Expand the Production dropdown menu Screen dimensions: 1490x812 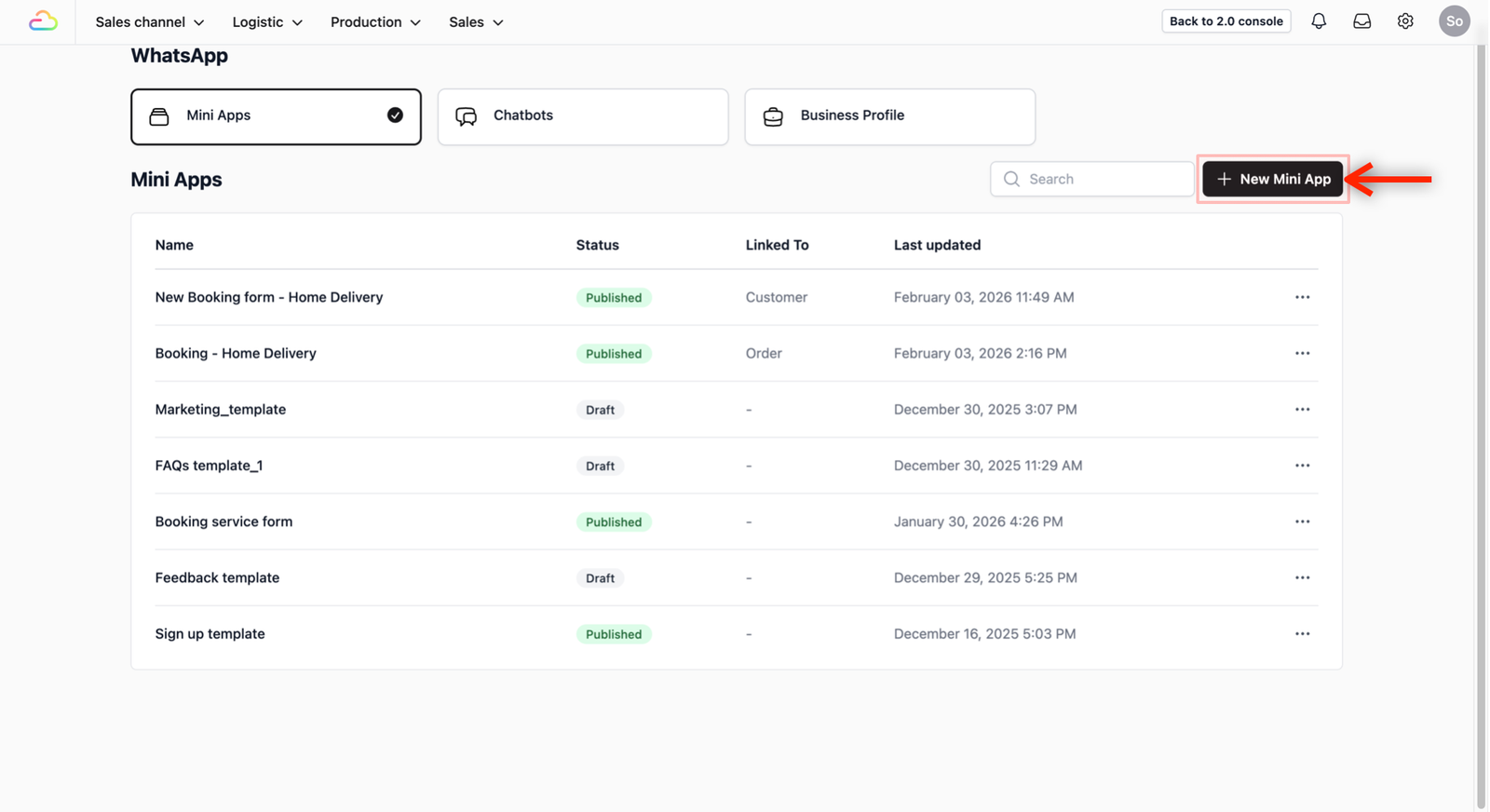375,22
